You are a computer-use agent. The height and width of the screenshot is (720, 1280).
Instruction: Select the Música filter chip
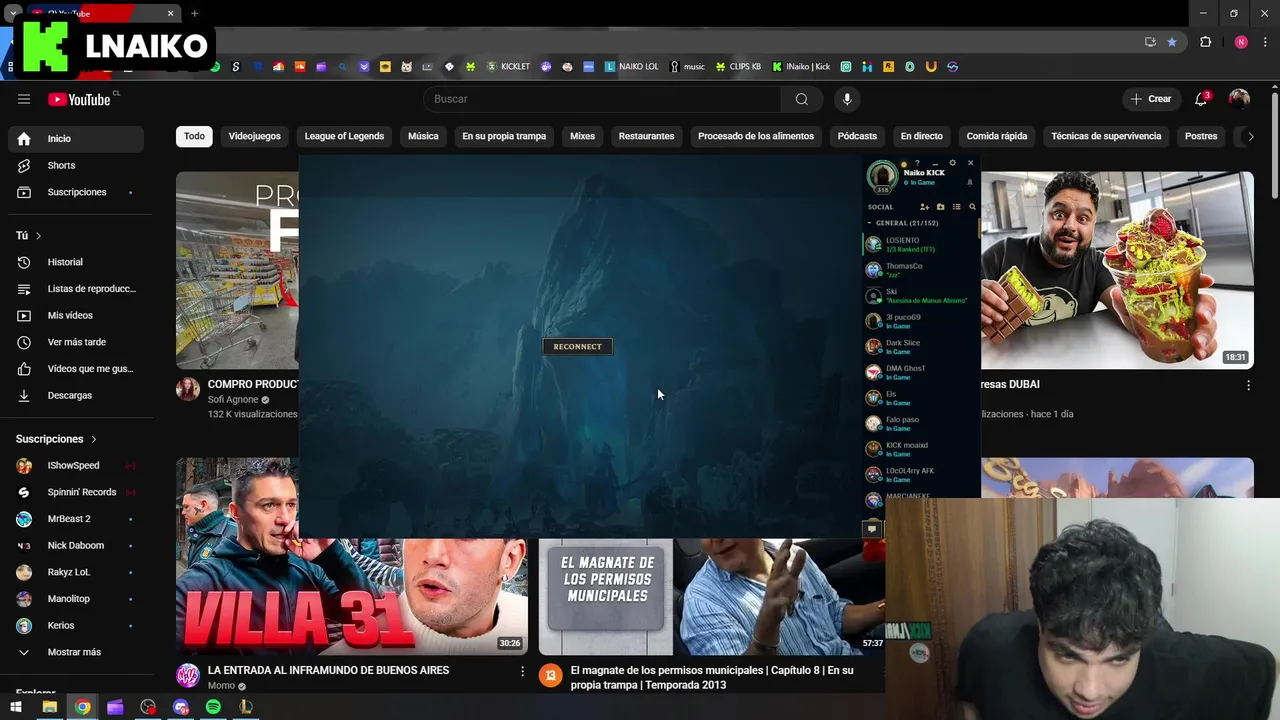tap(423, 136)
